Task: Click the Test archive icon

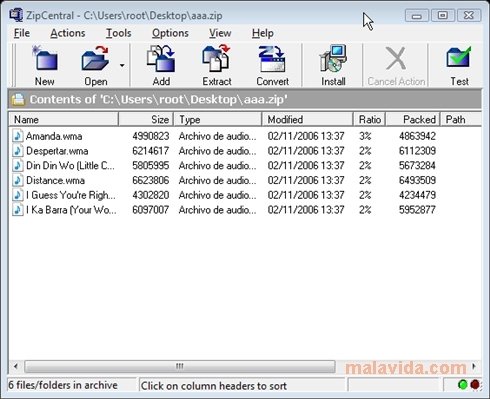Action: pyautogui.click(x=459, y=57)
